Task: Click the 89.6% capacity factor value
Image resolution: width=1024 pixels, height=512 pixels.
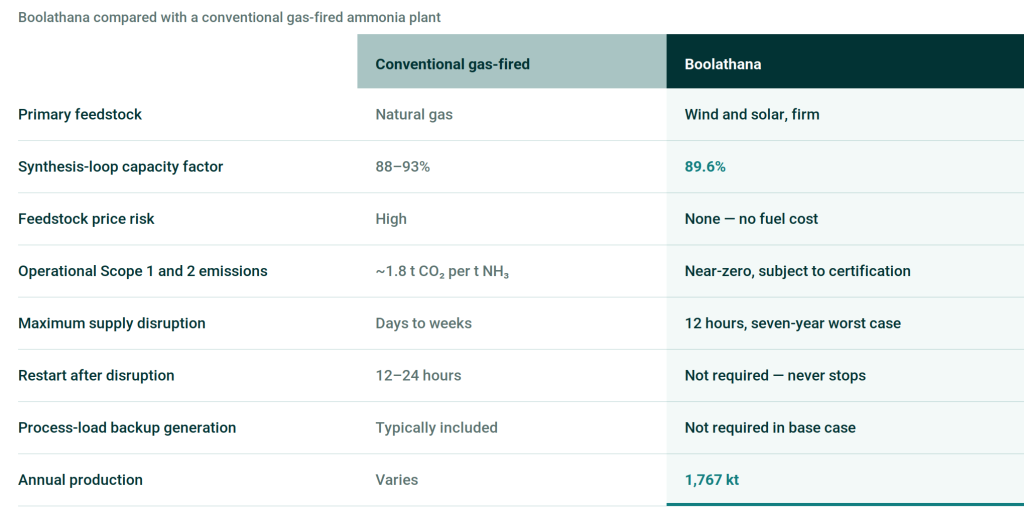Action: coord(705,167)
